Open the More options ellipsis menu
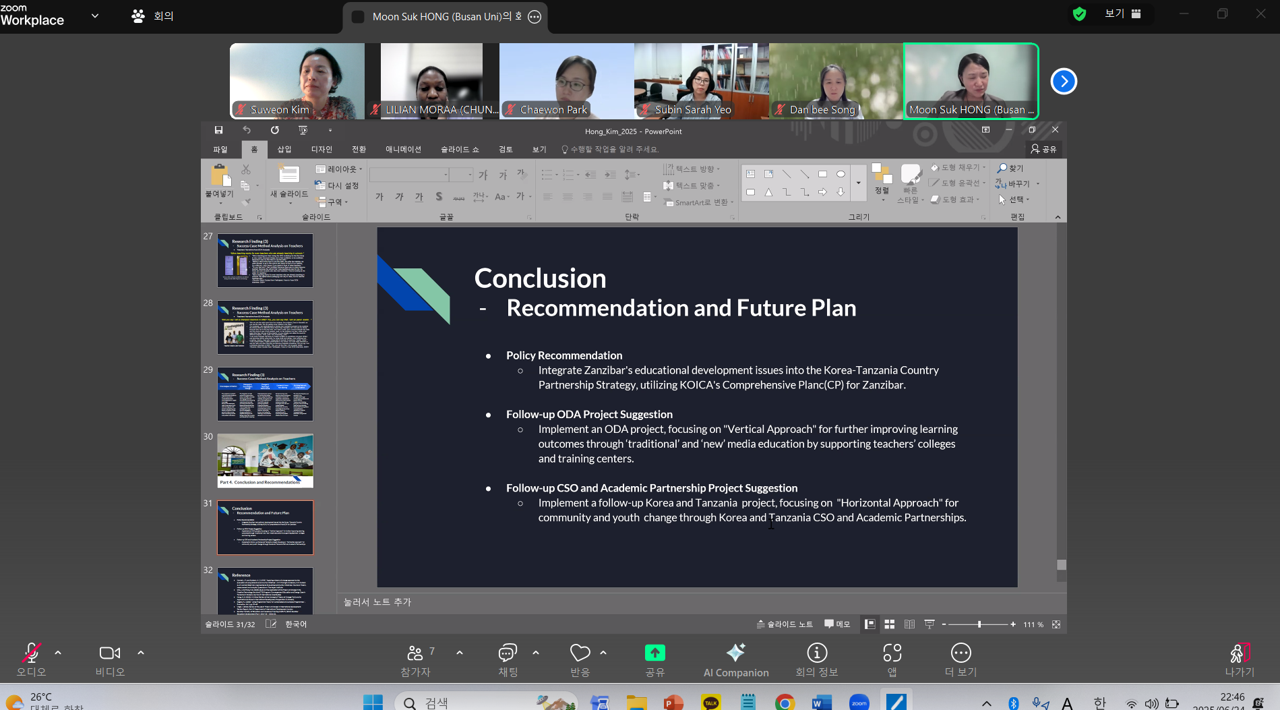Image resolution: width=1280 pixels, height=710 pixels. (961, 654)
